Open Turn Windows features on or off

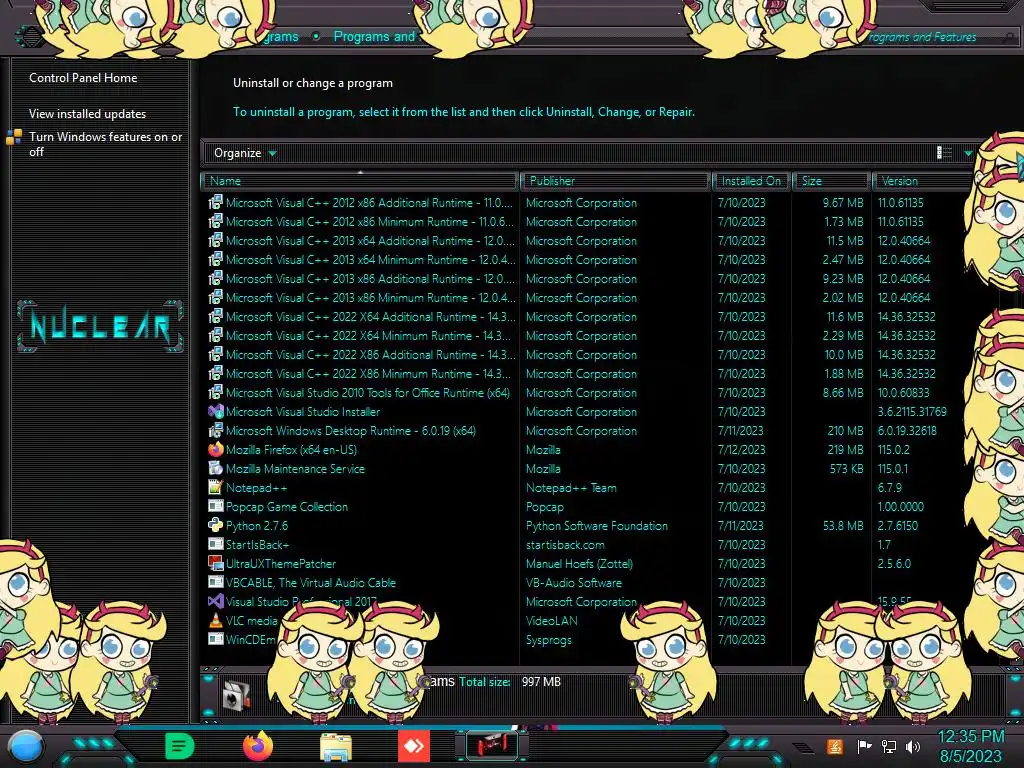tap(105, 144)
